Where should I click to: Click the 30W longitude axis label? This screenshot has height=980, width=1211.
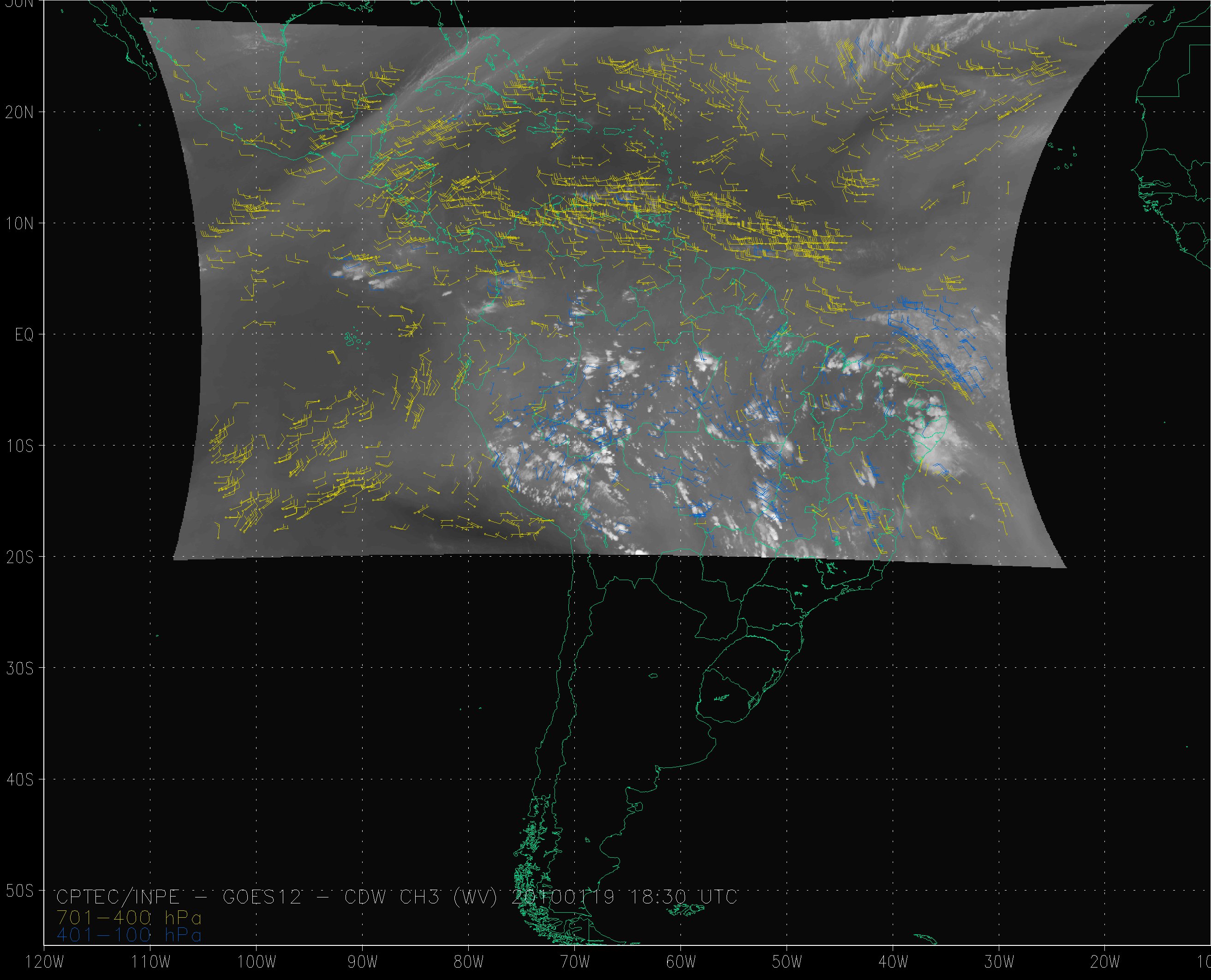tap(999, 962)
